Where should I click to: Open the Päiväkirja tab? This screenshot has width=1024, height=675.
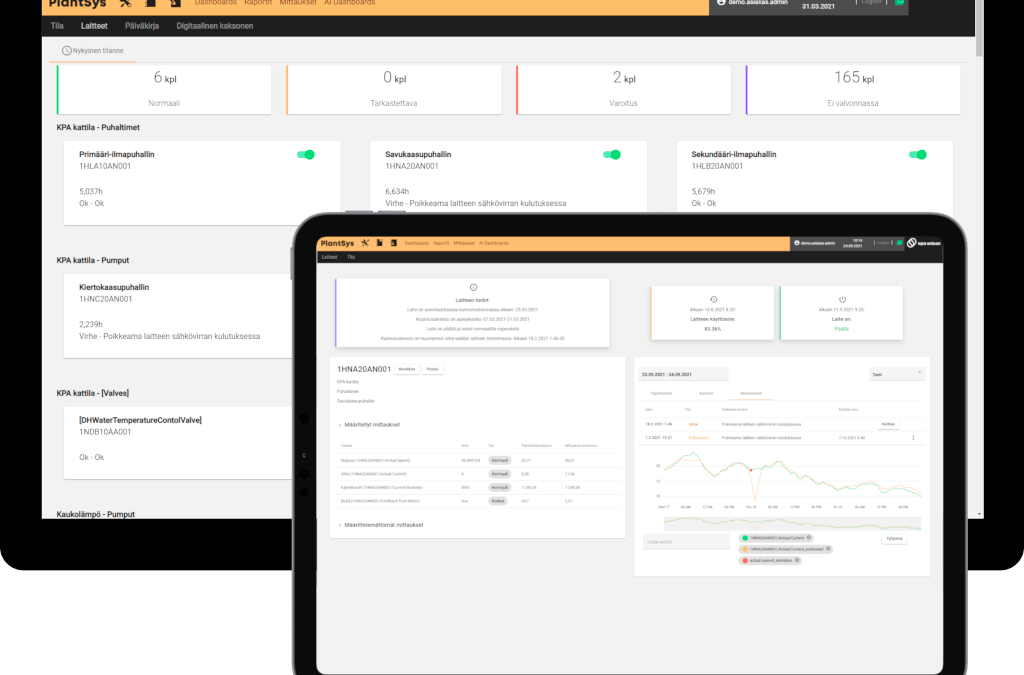tap(142, 26)
